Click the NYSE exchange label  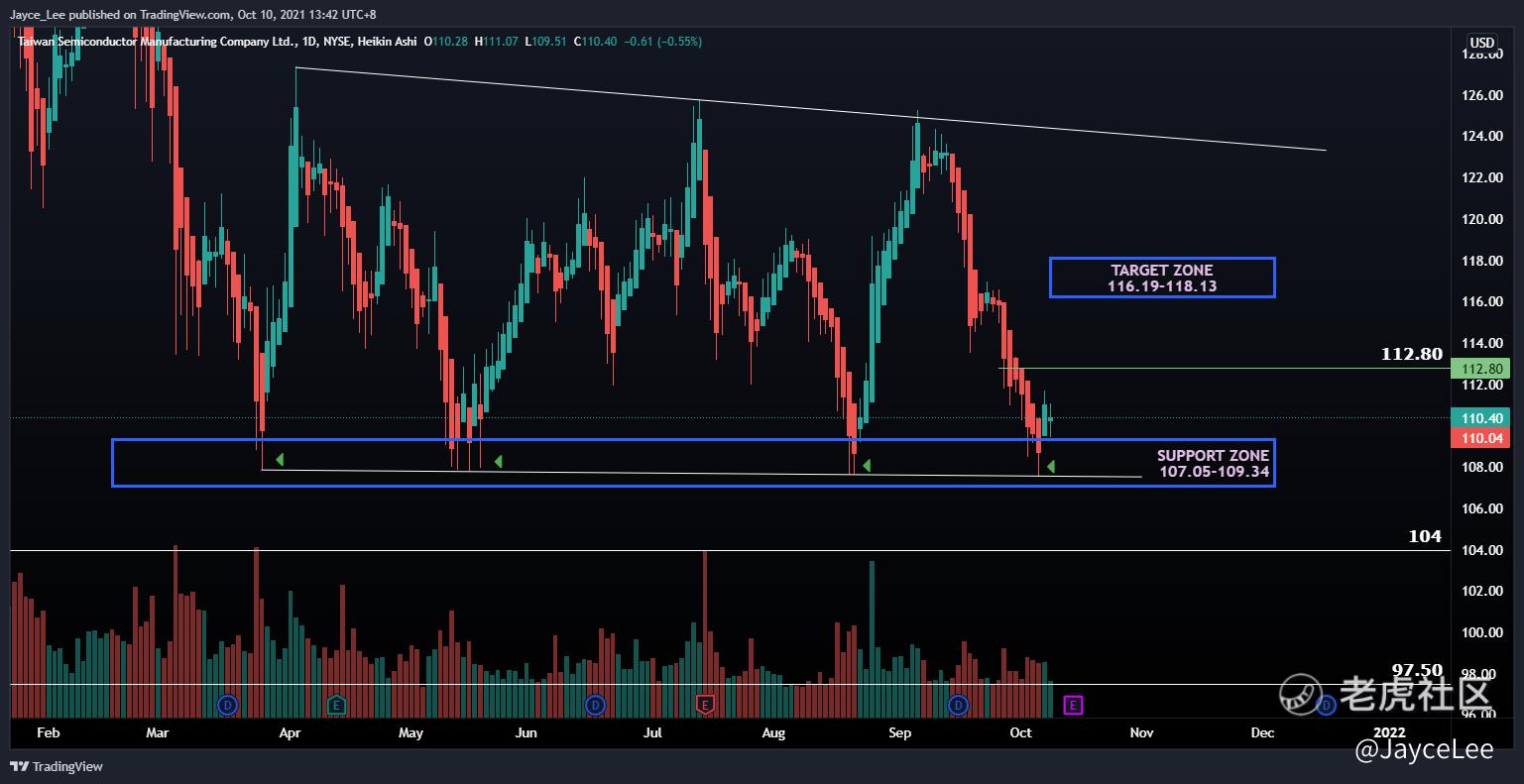click(338, 42)
